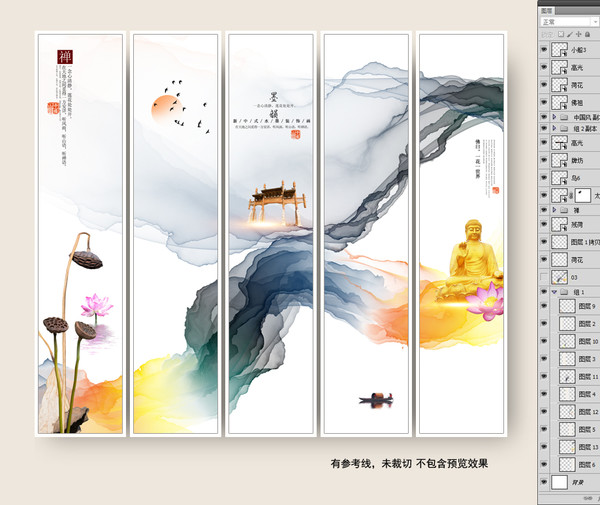Select white layer mask thumbnail beside 鸟6's lower neighbor
Viewport: 600px width, 505px height.
point(582,195)
